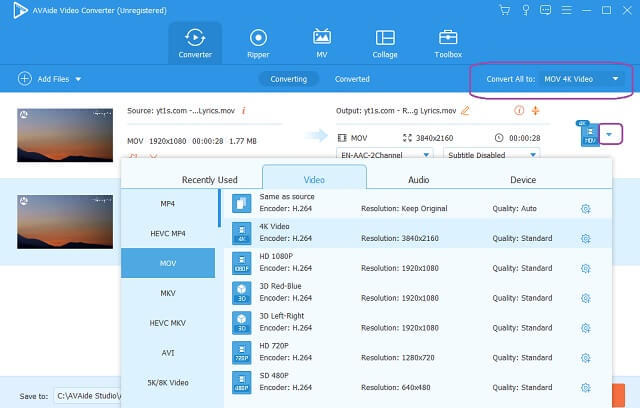Click the Same as source preset icon
Viewport: 640px width, 408px height.
coord(242,203)
